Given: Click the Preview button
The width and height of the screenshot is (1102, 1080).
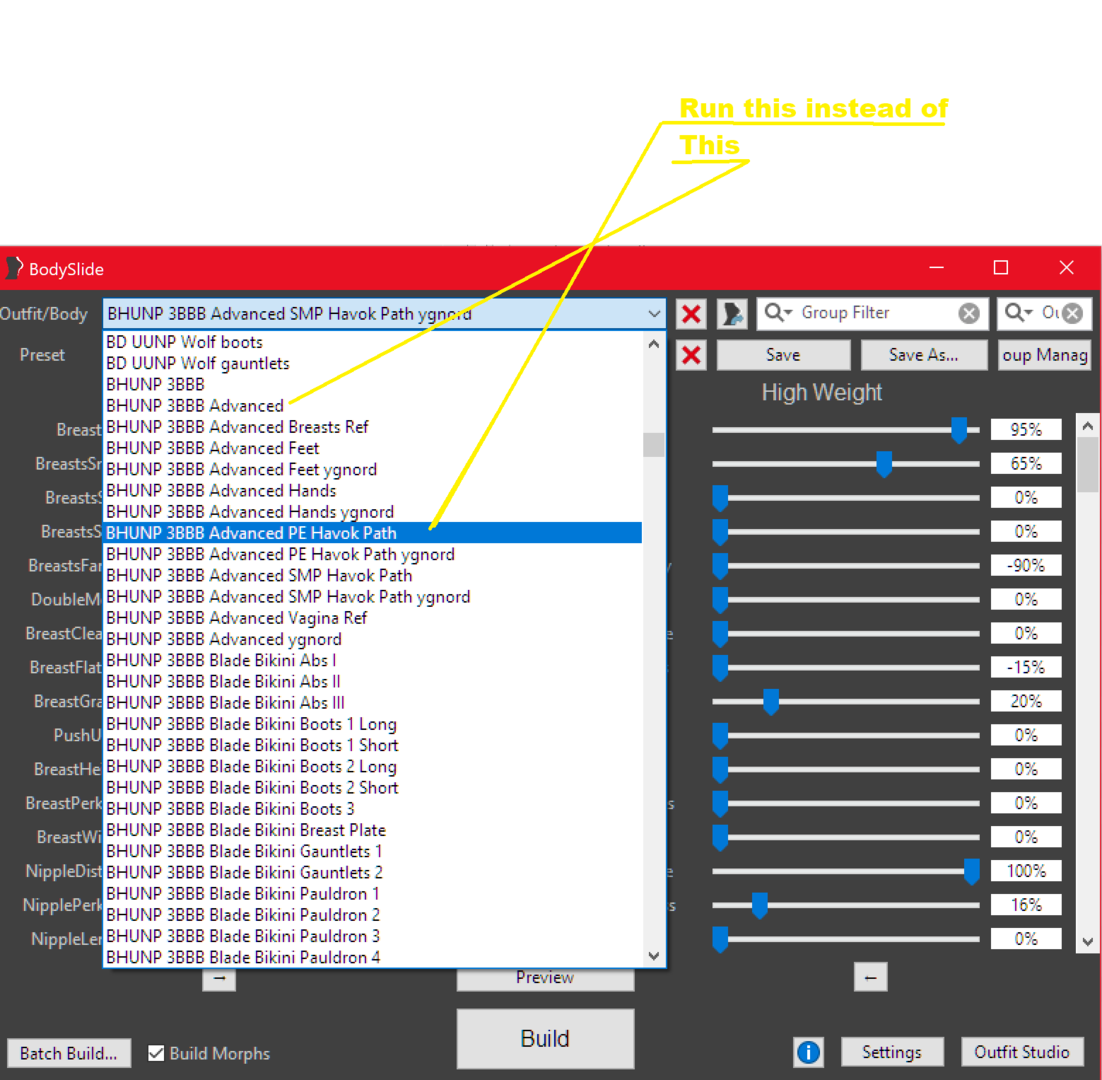Looking at the screenshot, I should pyautogui.click(x=545, y=979).
